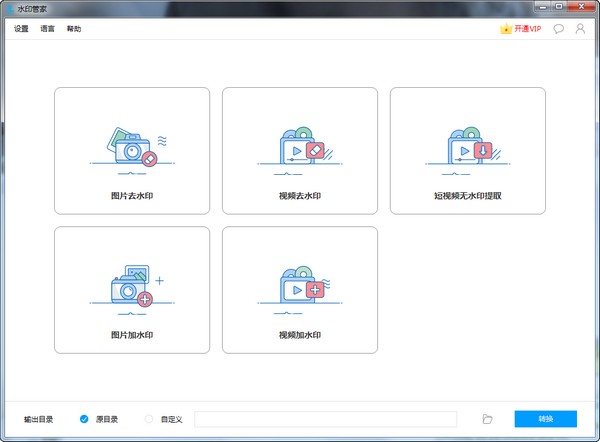Click the 开通VIP link

(528, 29)
